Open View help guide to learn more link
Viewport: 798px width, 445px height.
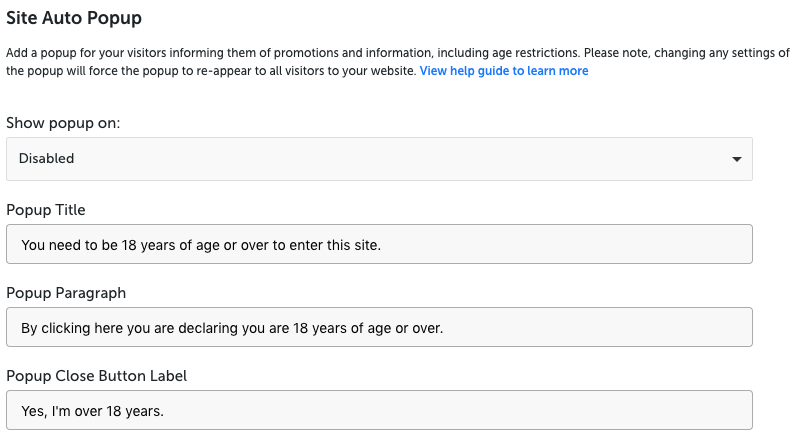tap(504, 71)
